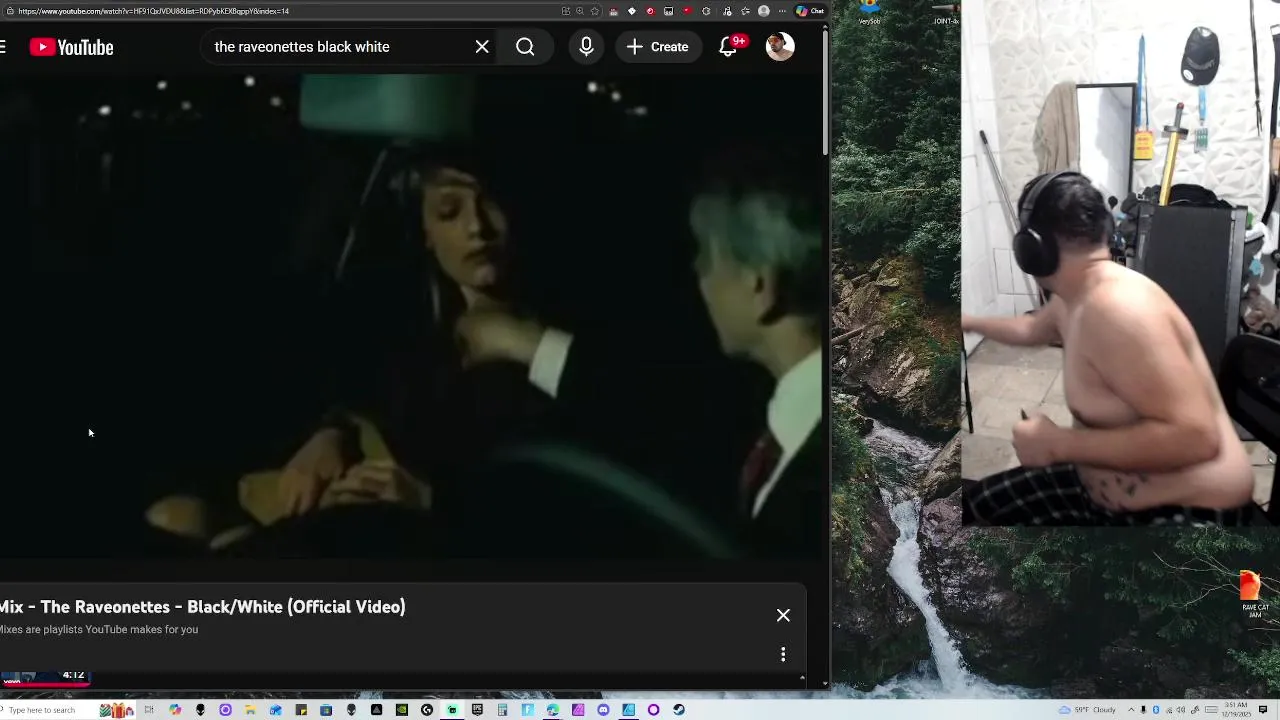Open Calculator from the taskbar

click(x=502, y=710)
